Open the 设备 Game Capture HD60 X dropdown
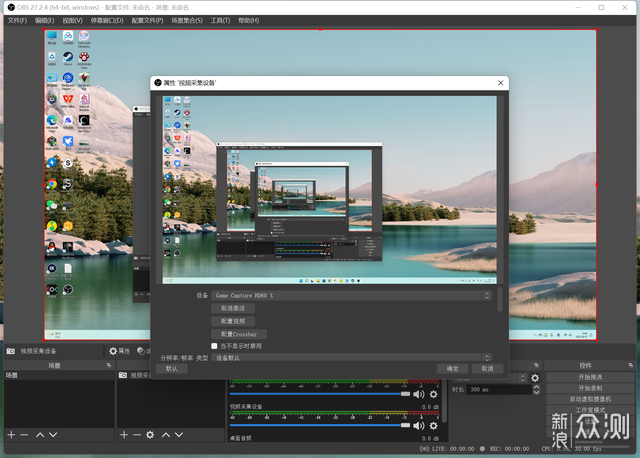Screen dimensions: 640x458 pos(351,296)
